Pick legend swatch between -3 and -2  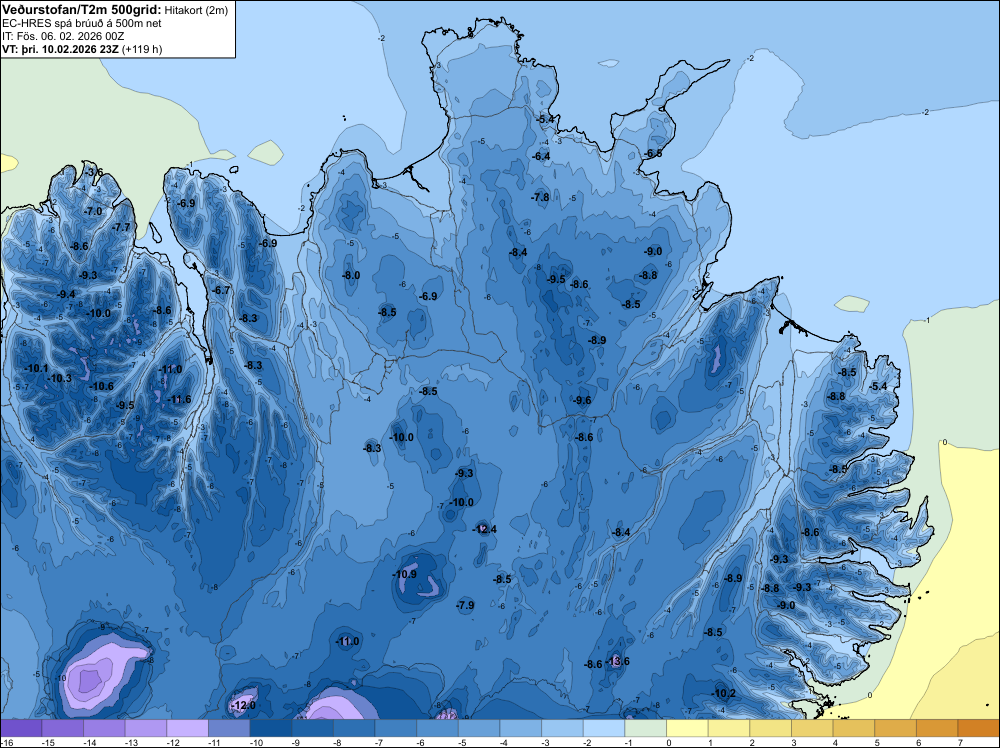[562, 728]
